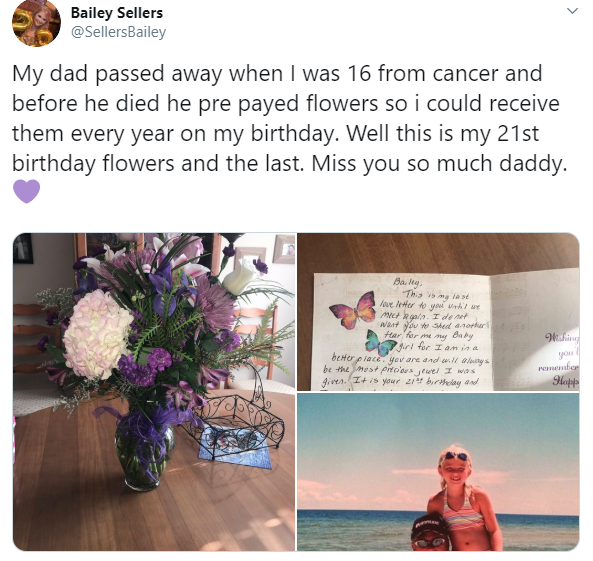The height and width of the screenshot is (561, 593).
Task: Open Bailey Sellers' profile avatar
Action: coord(37,23)
